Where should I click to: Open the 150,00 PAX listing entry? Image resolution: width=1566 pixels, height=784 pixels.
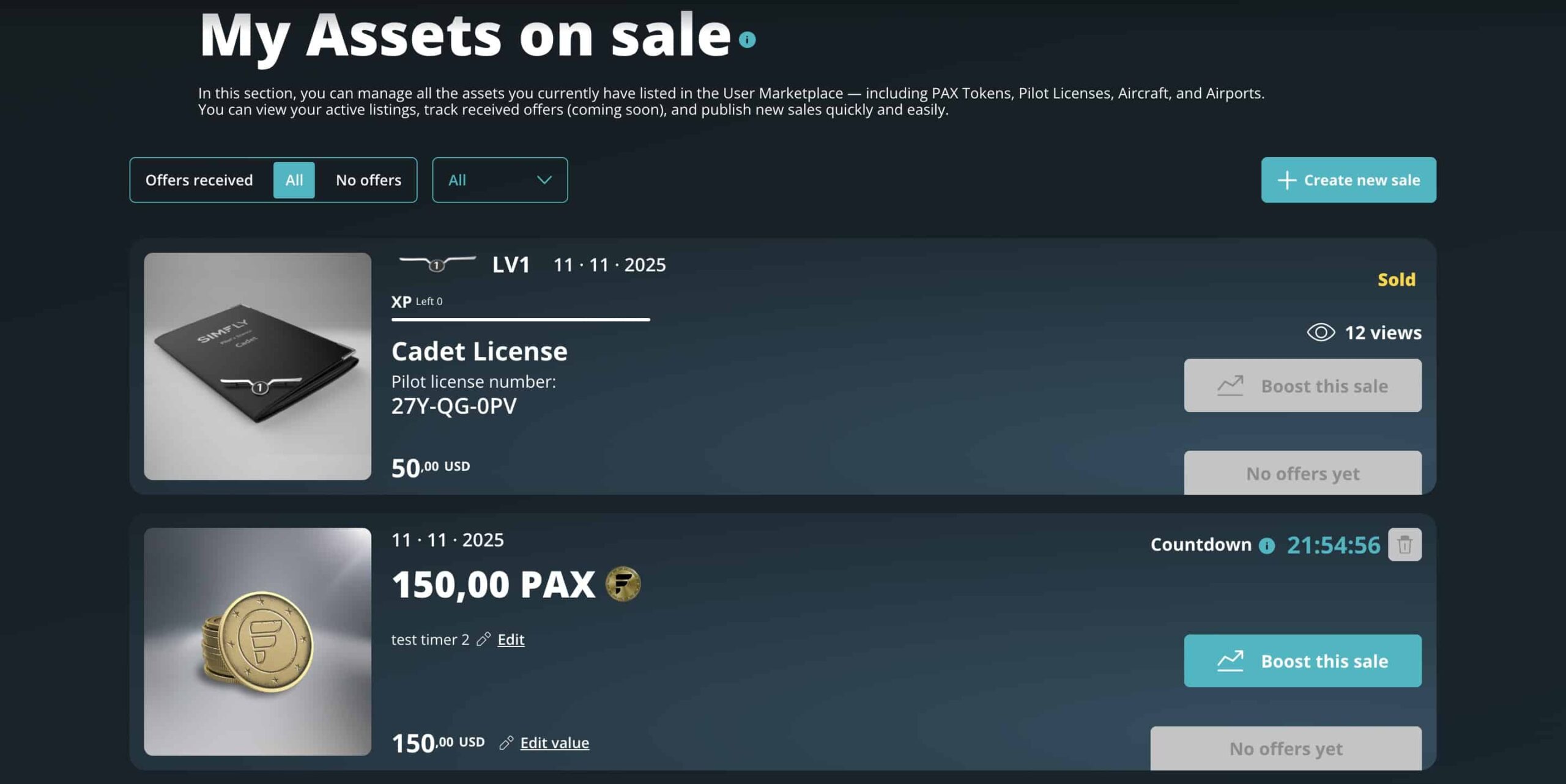click(x=493, y=584)
